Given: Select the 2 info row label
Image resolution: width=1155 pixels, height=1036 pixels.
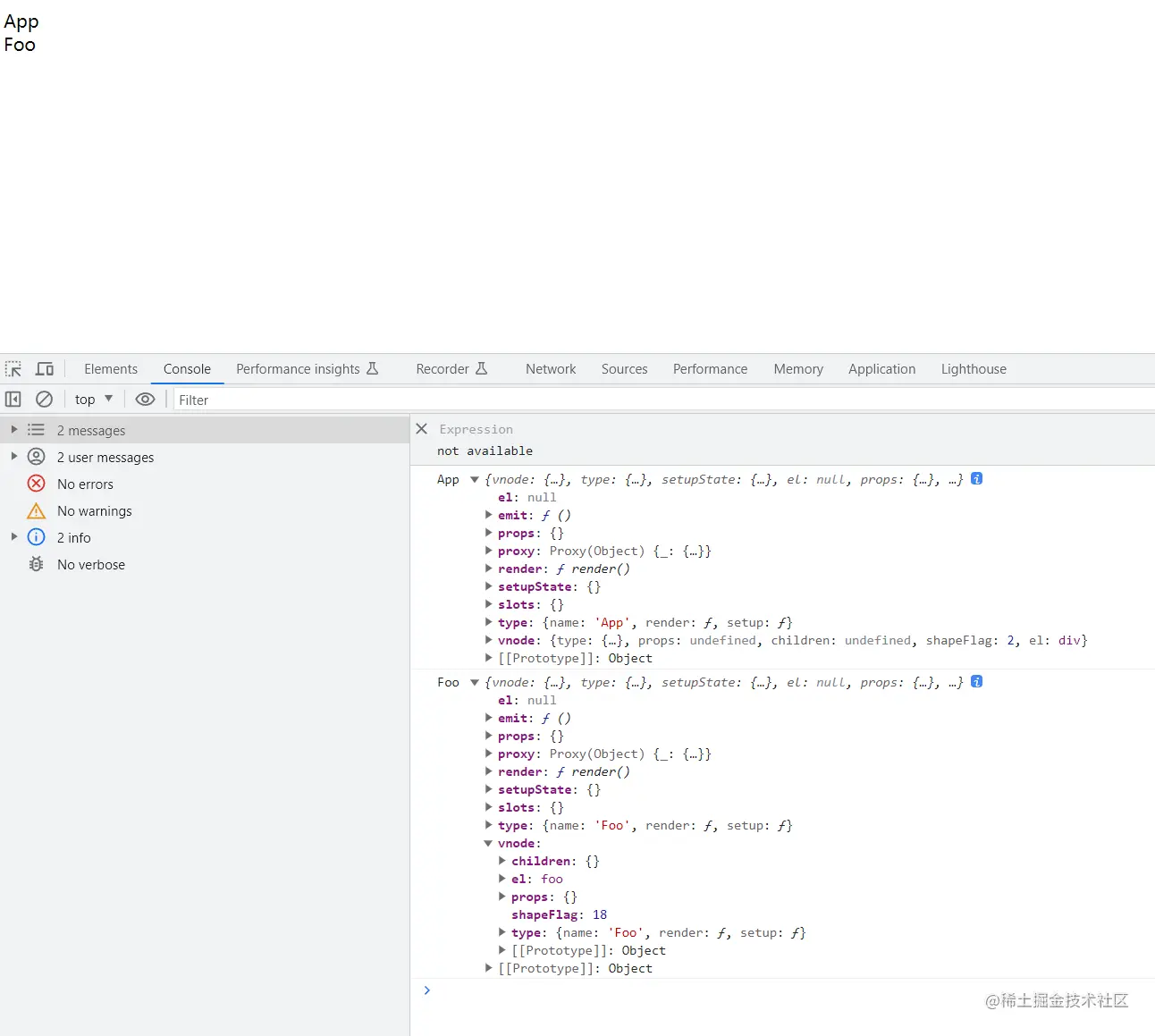Looking at the screenshot, I should [x=74, y=537].
